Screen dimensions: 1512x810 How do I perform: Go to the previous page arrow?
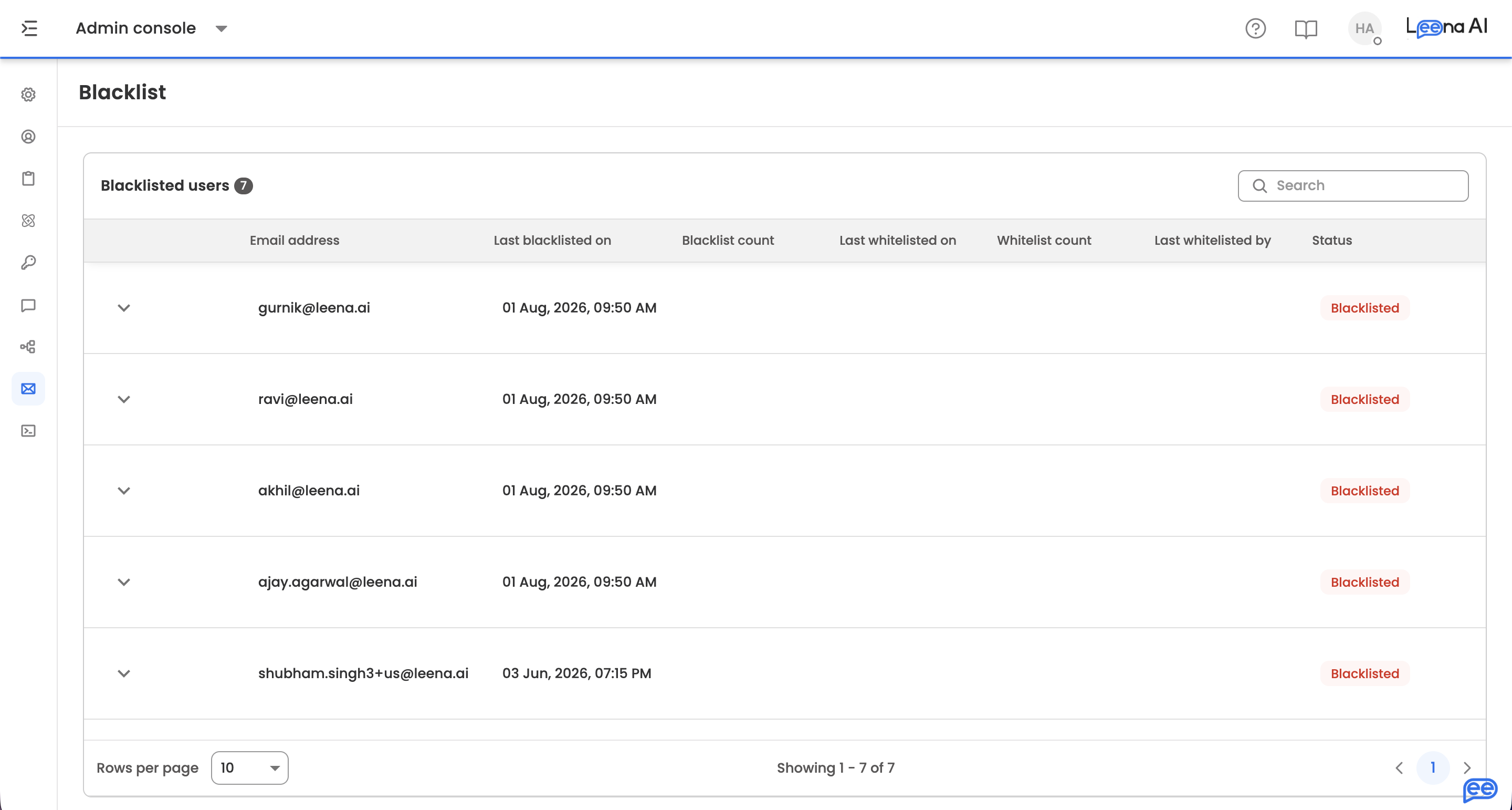[1399, 767]
